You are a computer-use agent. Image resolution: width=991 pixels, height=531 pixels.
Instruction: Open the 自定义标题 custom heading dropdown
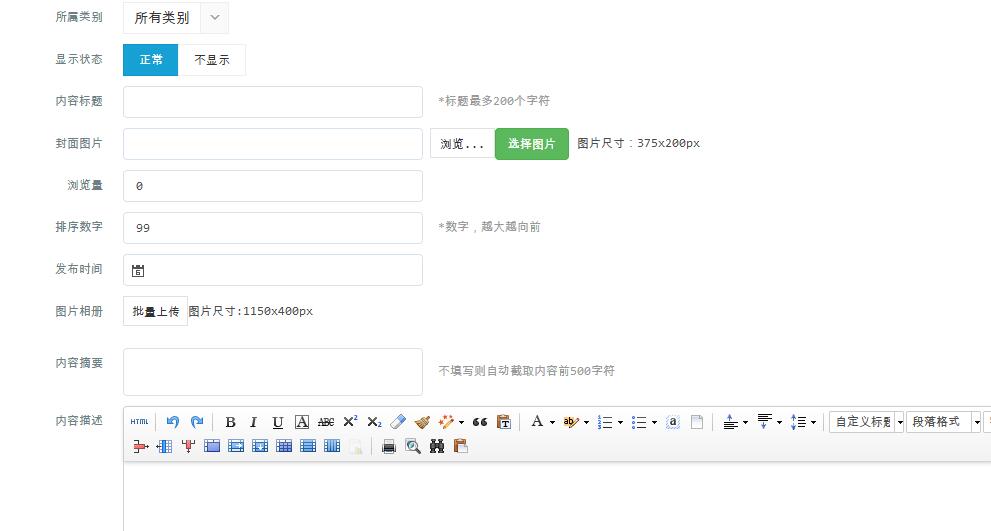pyautogui.click(x=867, y=422)
